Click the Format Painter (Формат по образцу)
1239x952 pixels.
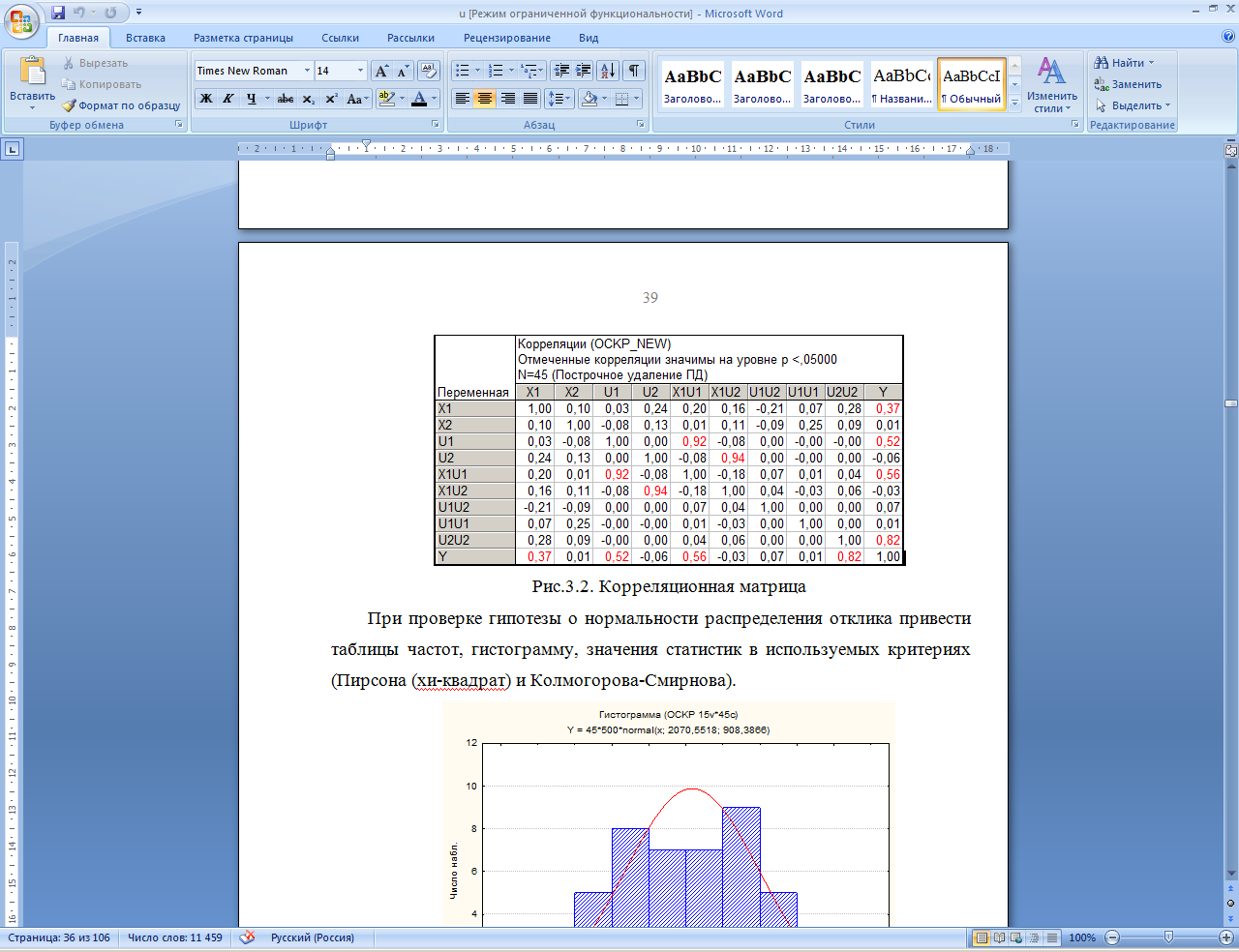(122, 105)
